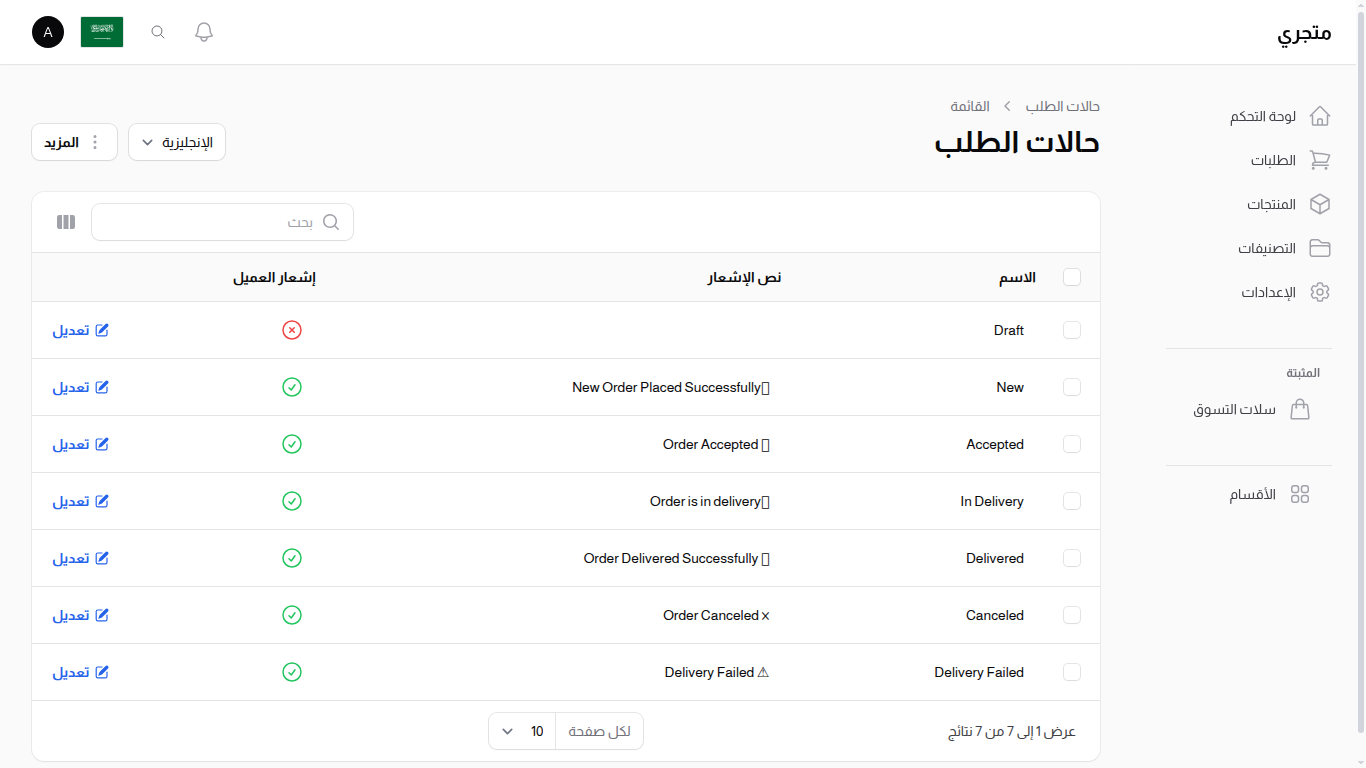This screenshot has width=1366, height=768.
Task: Click the بحث search field above the table
Action: pos(222,221)
